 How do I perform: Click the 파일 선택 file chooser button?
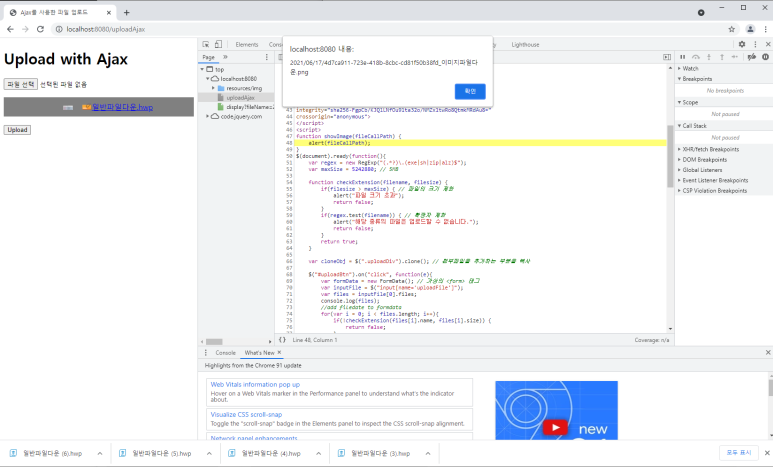click(21, 84)
